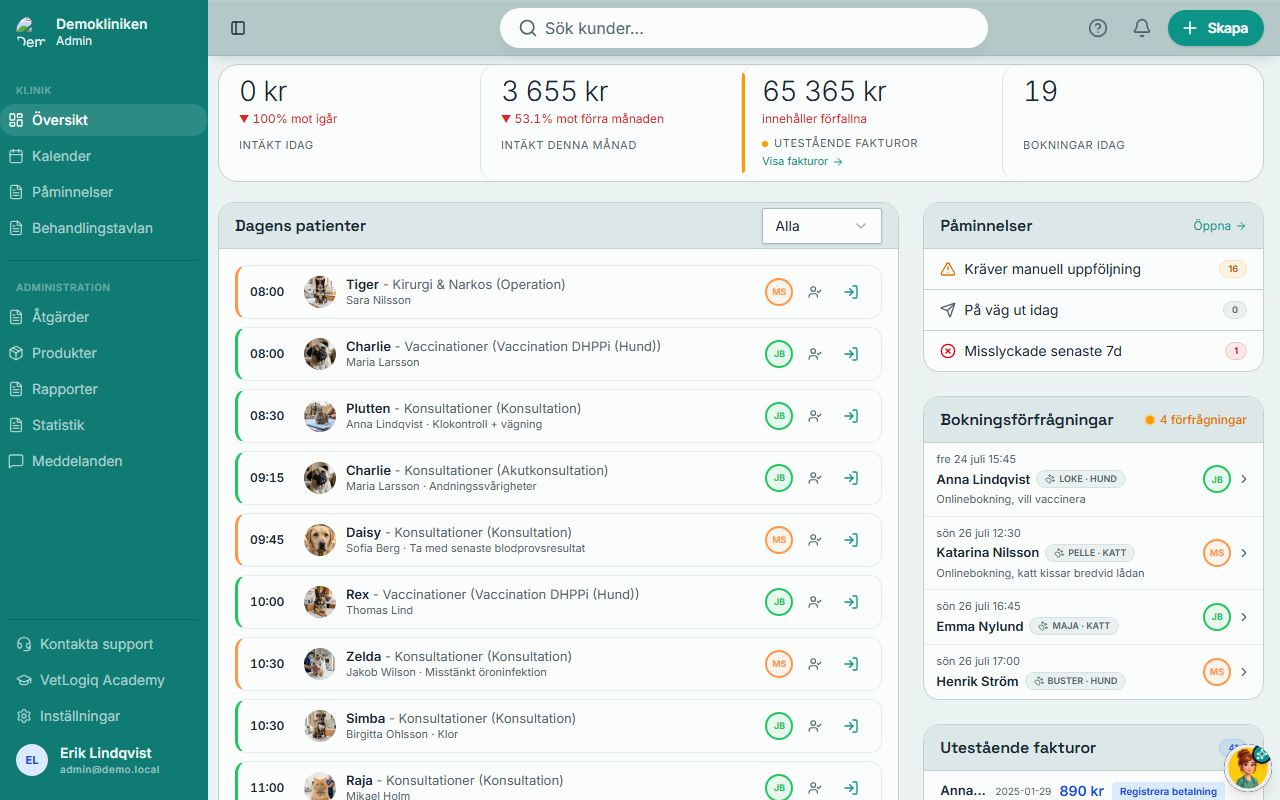1280x800 pixels.
Task: Open Erik Lindqvist user profile
Action: [104, 760]
